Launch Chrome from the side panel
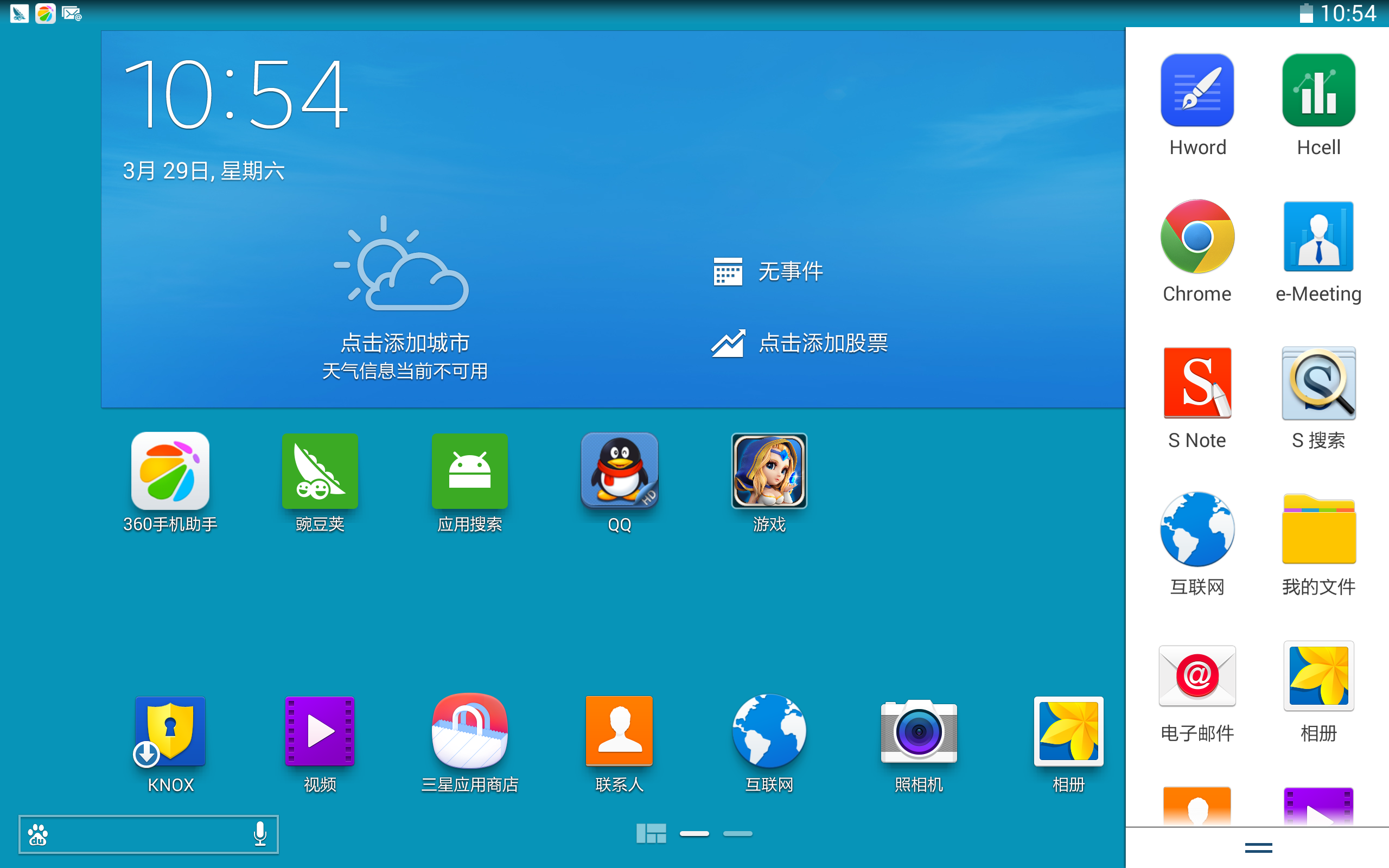1389x868 pixels. coord(1197,237)
